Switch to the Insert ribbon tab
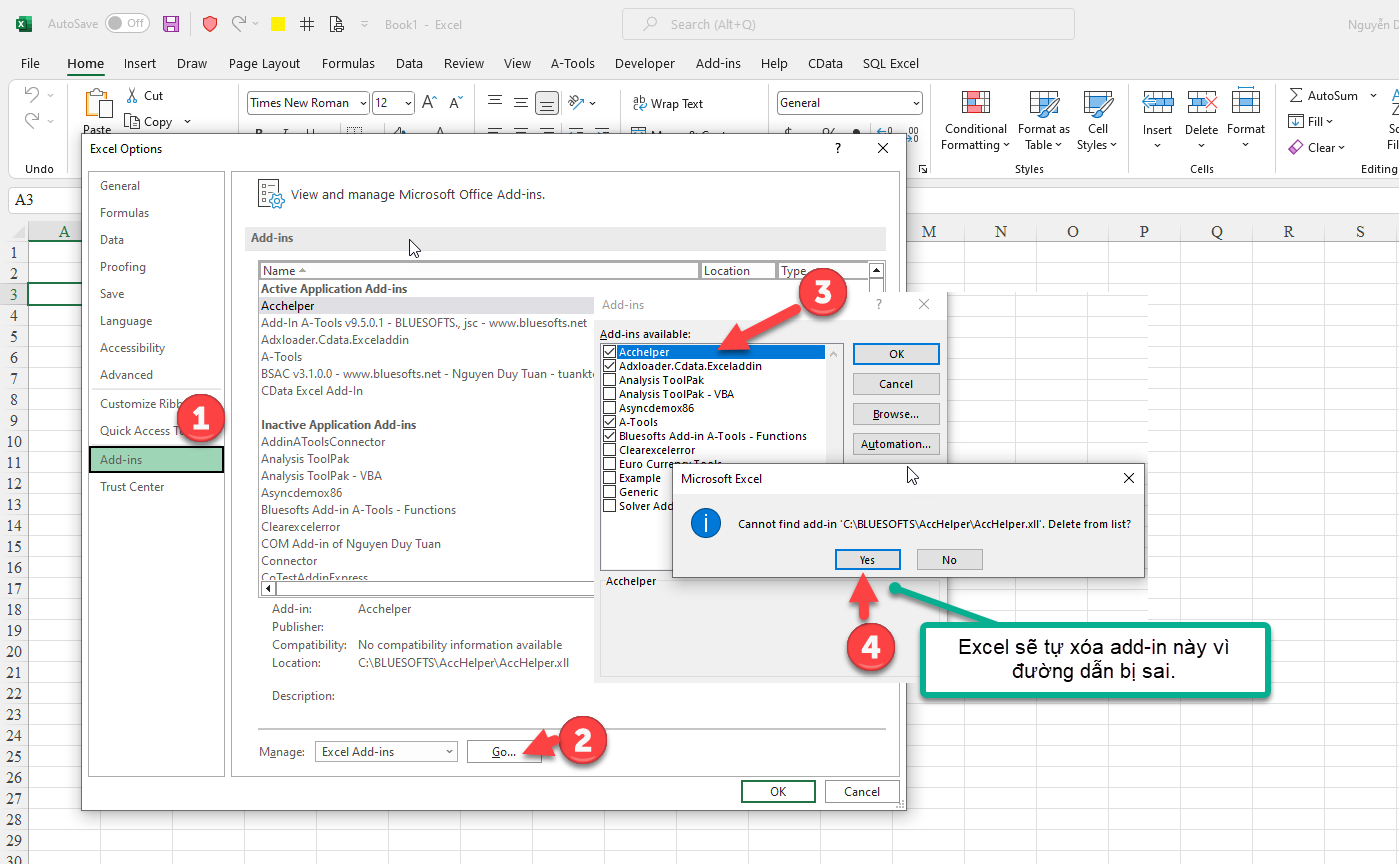 (x=140, y=63)
